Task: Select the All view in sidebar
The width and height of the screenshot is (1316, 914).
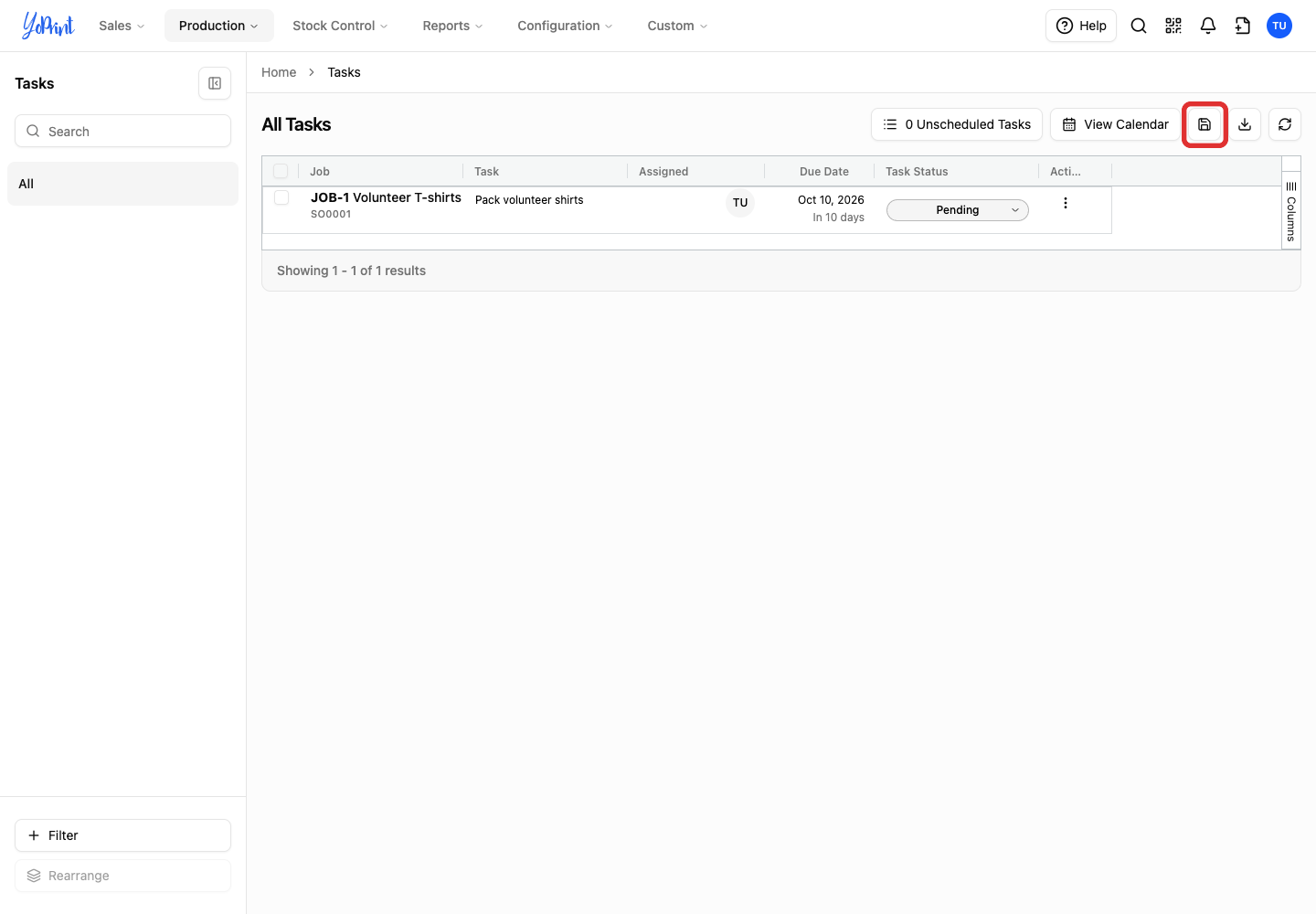Action: click(x=122, y=184)
